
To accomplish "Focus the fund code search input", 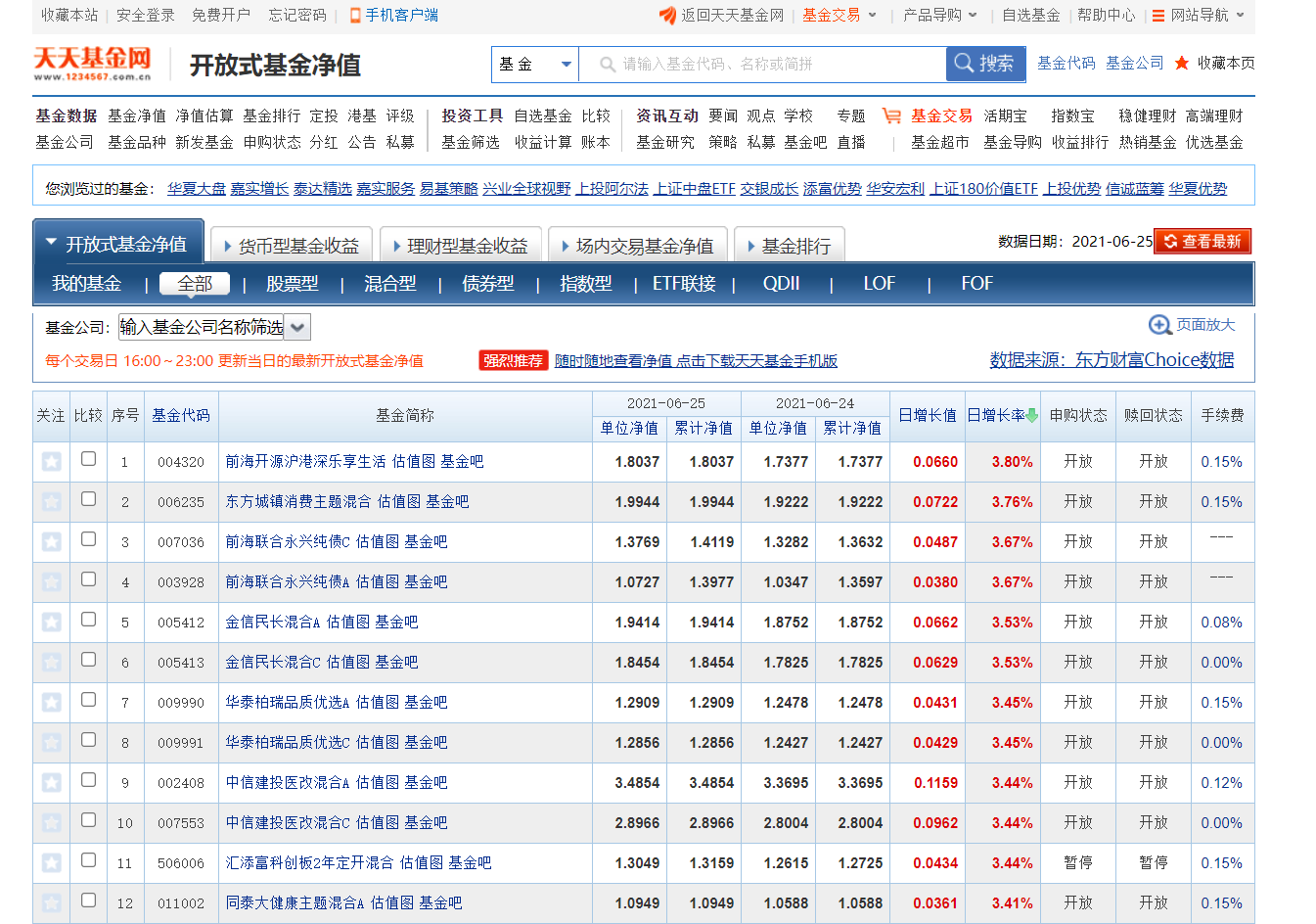I will 763,65.
